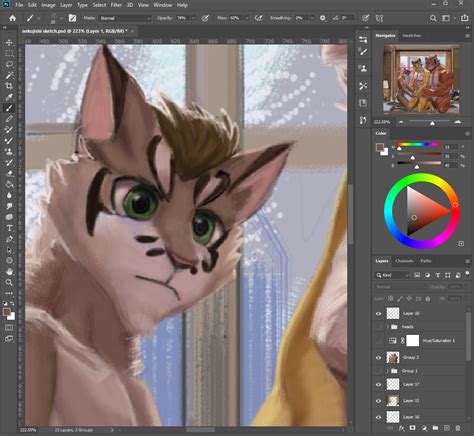The height and width of the screenshot is (436, 474).
Task: Create a new layer group
Action: click(435, 428)
